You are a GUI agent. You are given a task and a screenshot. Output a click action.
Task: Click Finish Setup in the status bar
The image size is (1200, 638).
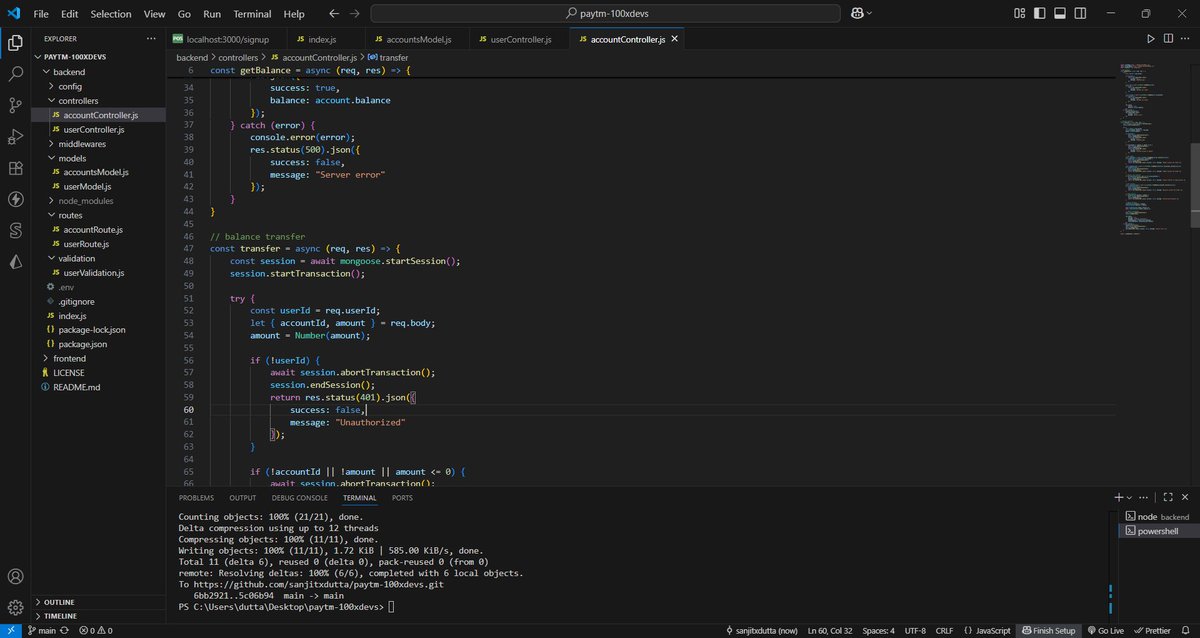point(1048,630)
